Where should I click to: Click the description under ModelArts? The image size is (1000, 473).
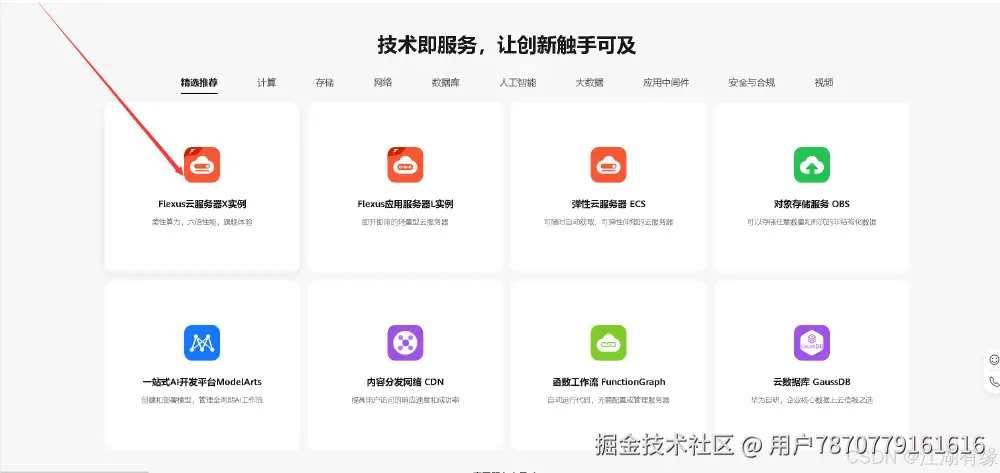click(x=202, y=400)
